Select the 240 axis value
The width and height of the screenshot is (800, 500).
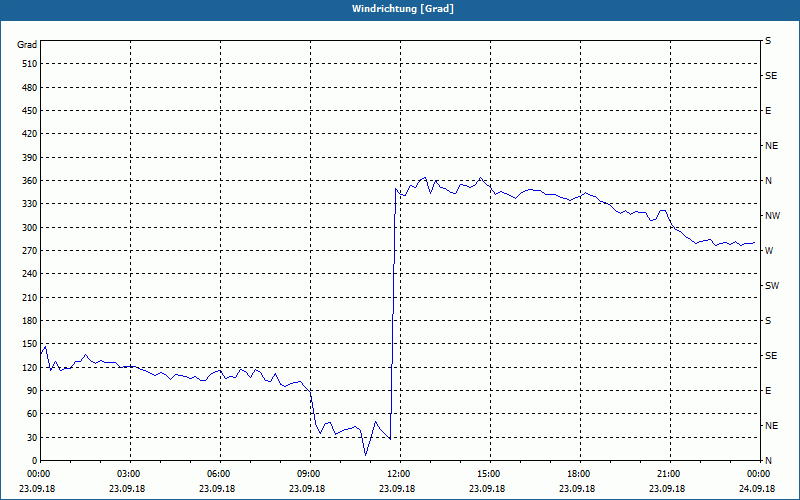click(x=29, y=274)
